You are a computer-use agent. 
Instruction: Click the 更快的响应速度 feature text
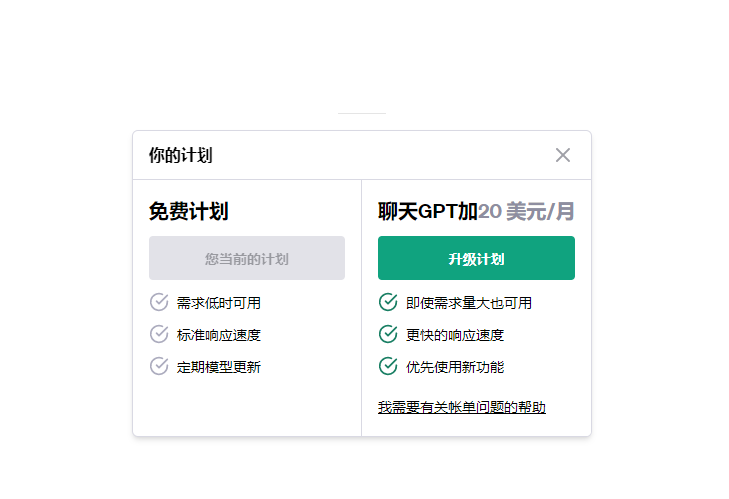(x=455, y=335)
